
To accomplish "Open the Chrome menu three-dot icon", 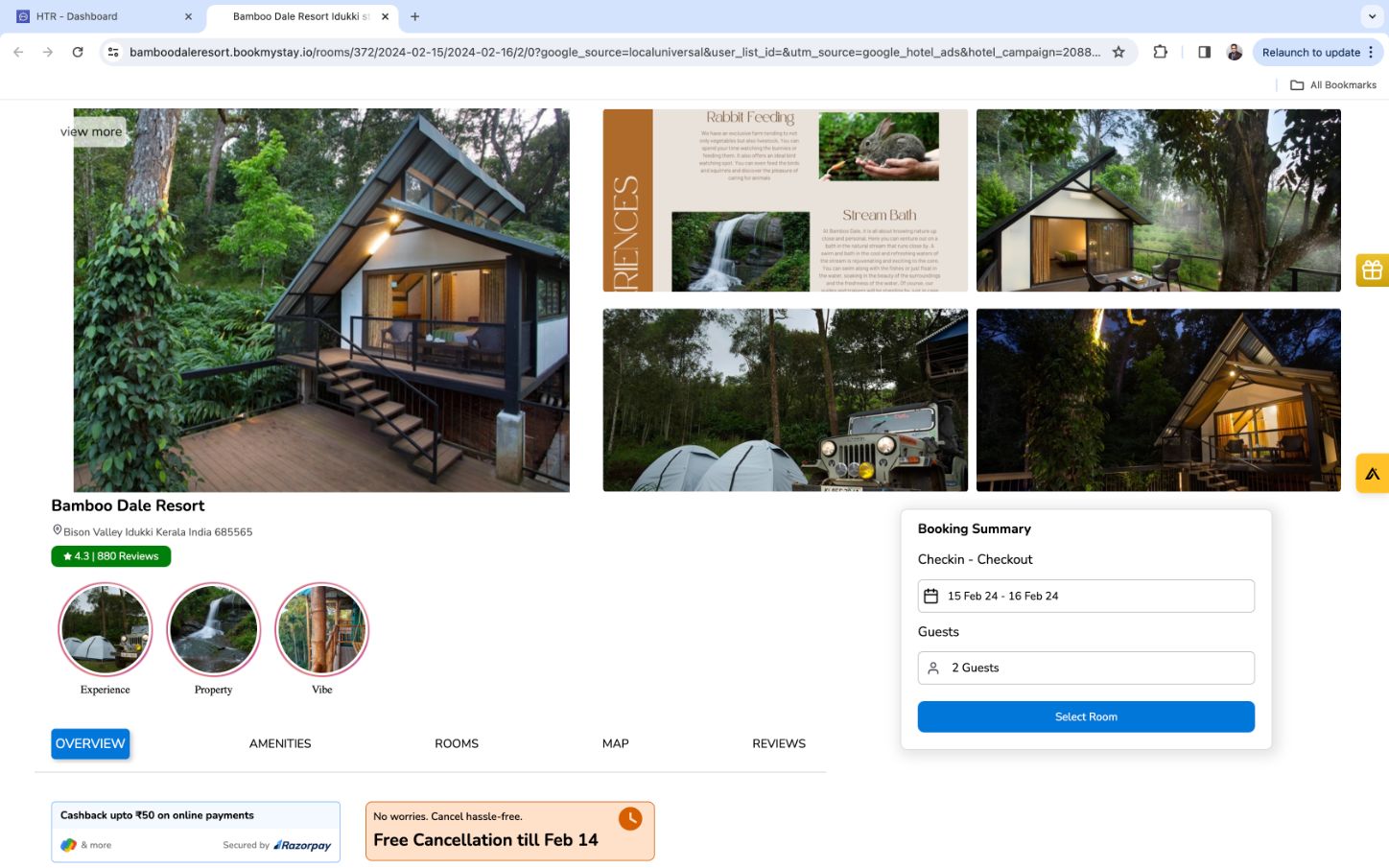I will [x=1371, y=52].
